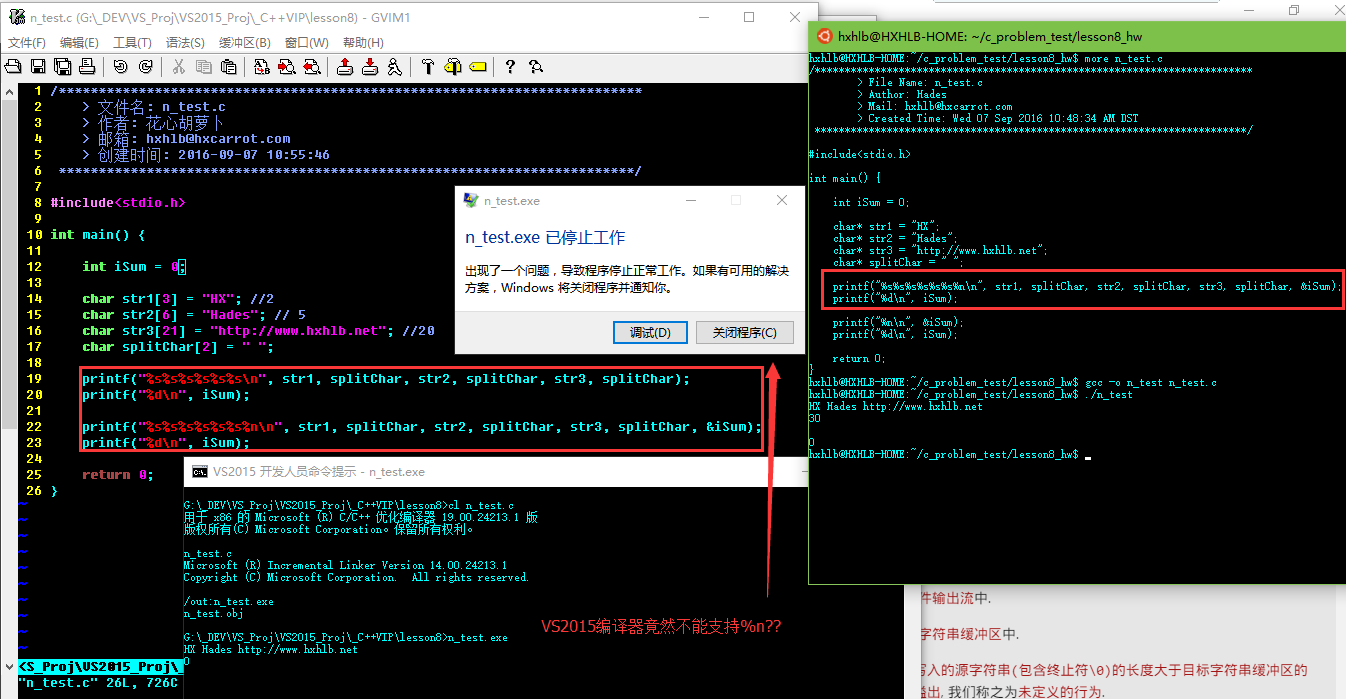Screen dimensions: 1346x699
Task: Run Make with the hammer icon
Action: click(x=428, y=67)
